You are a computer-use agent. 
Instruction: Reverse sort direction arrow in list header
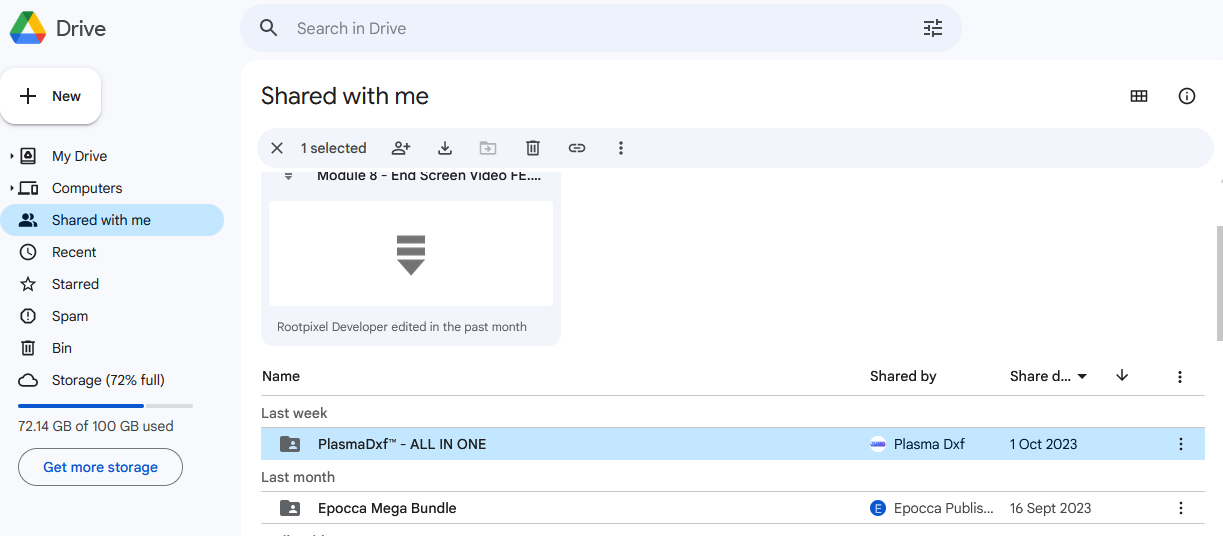1122,376
